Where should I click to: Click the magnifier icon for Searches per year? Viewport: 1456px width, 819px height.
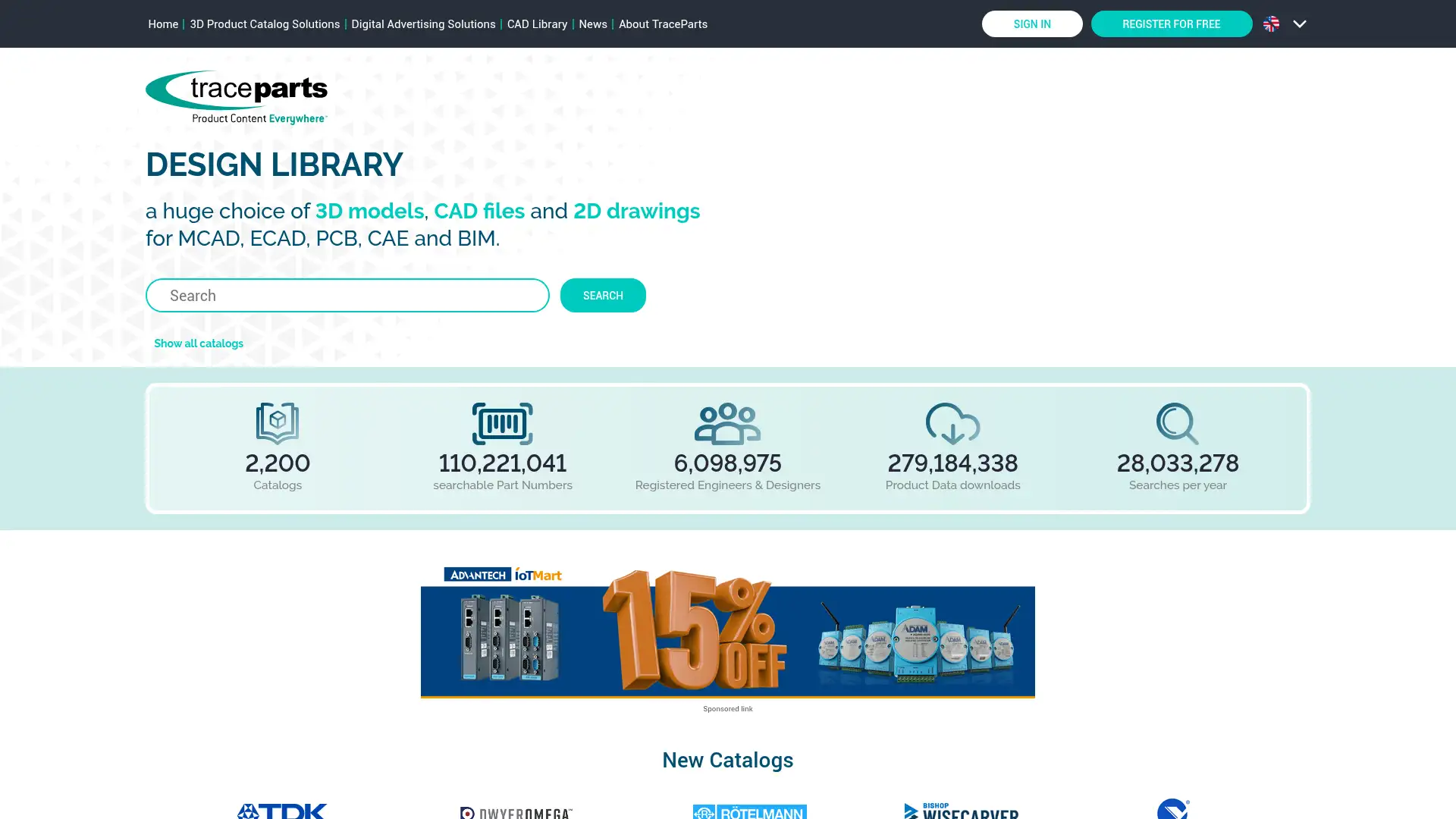pos(1177,423)
